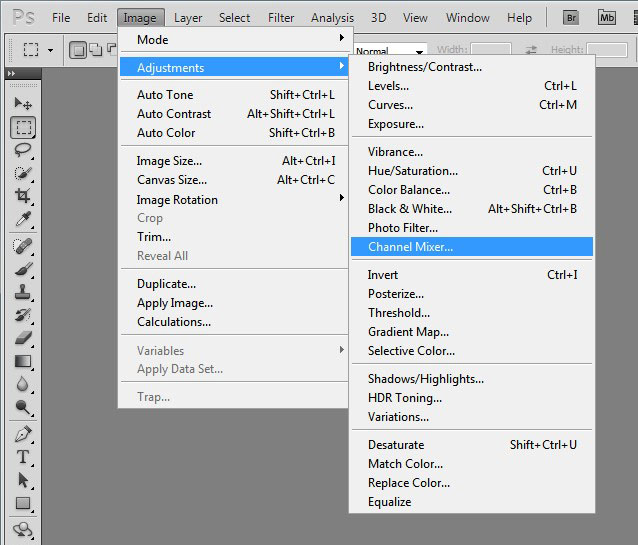Open the Analysis menu
This screenshot has width=638, height=545.
click(x=332, y=18)
